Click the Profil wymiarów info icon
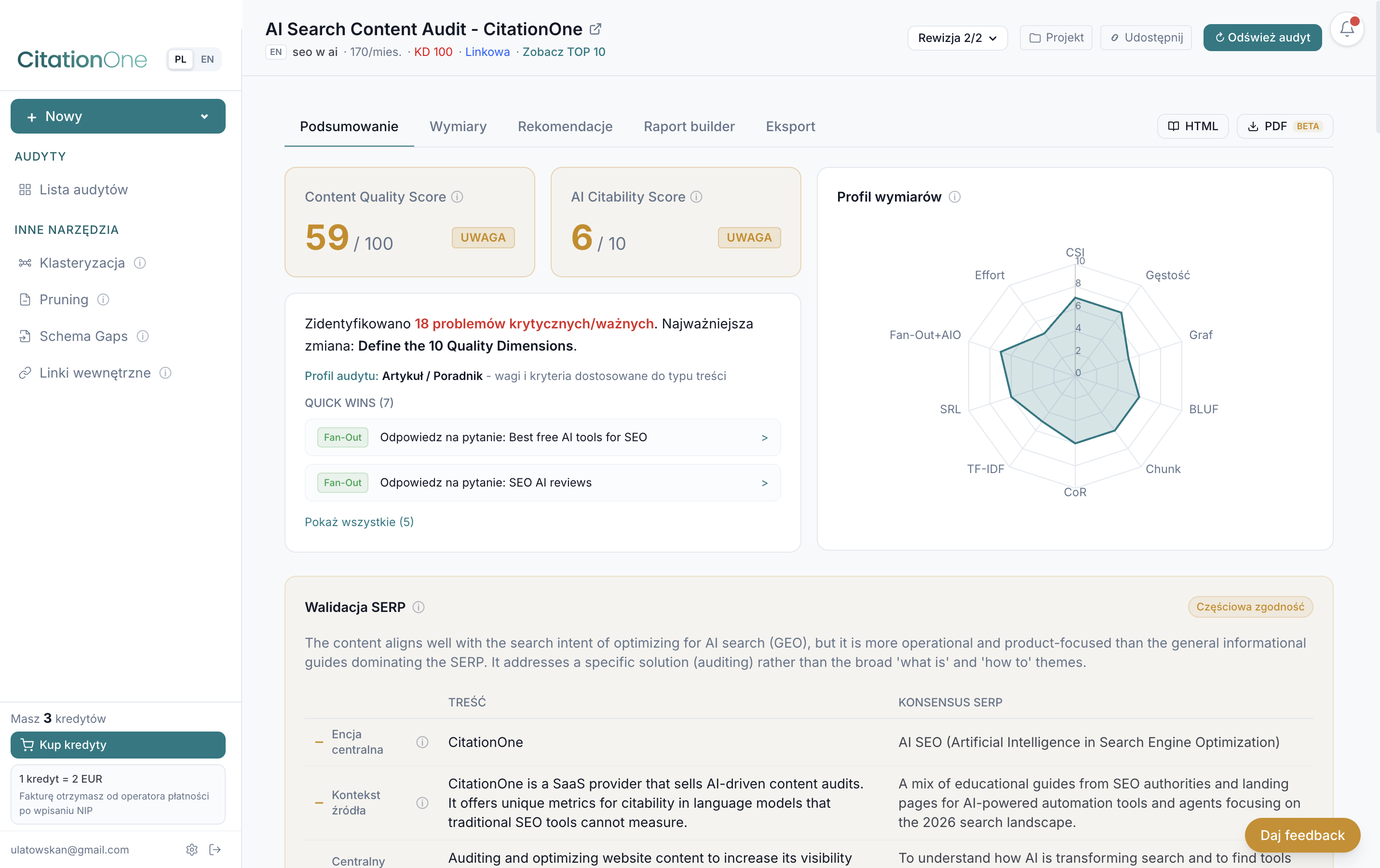This screenshot has width=1380, height=868. (954, 197)
